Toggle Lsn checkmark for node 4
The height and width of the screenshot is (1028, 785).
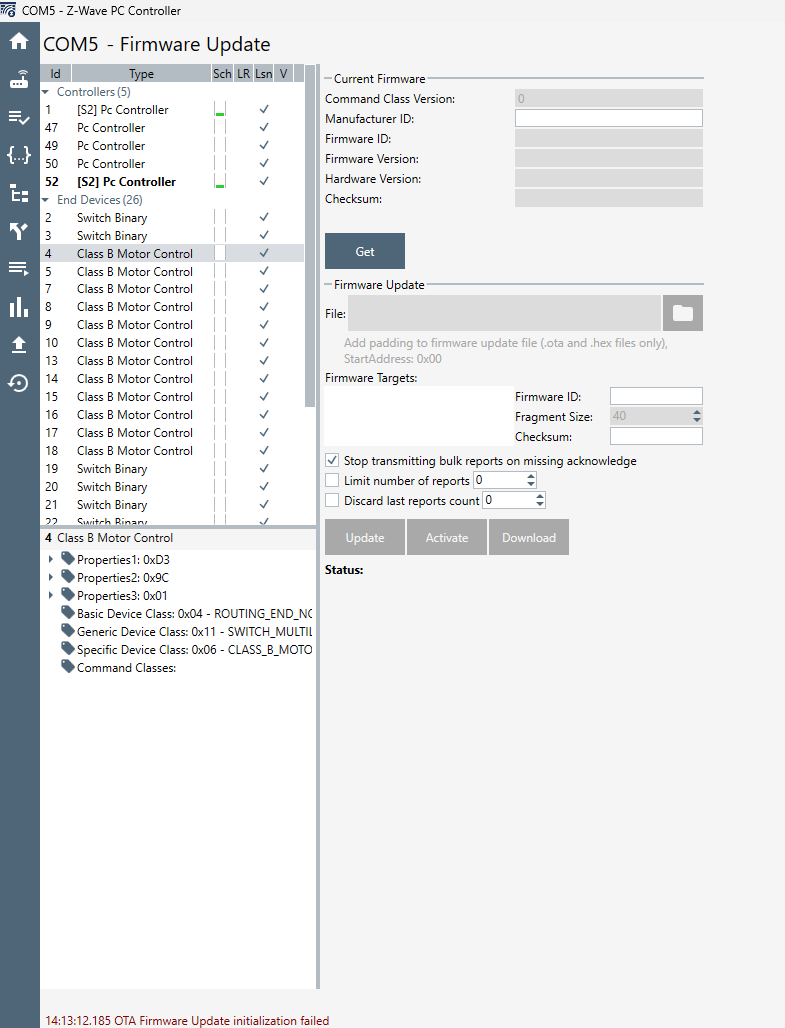tap(264, 253)
